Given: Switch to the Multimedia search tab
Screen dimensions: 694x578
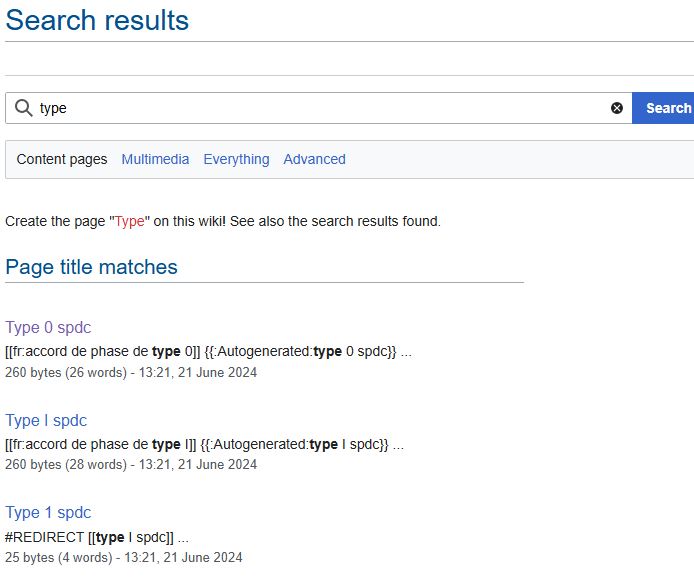Looking at the screenshot, I should [155, 159].
